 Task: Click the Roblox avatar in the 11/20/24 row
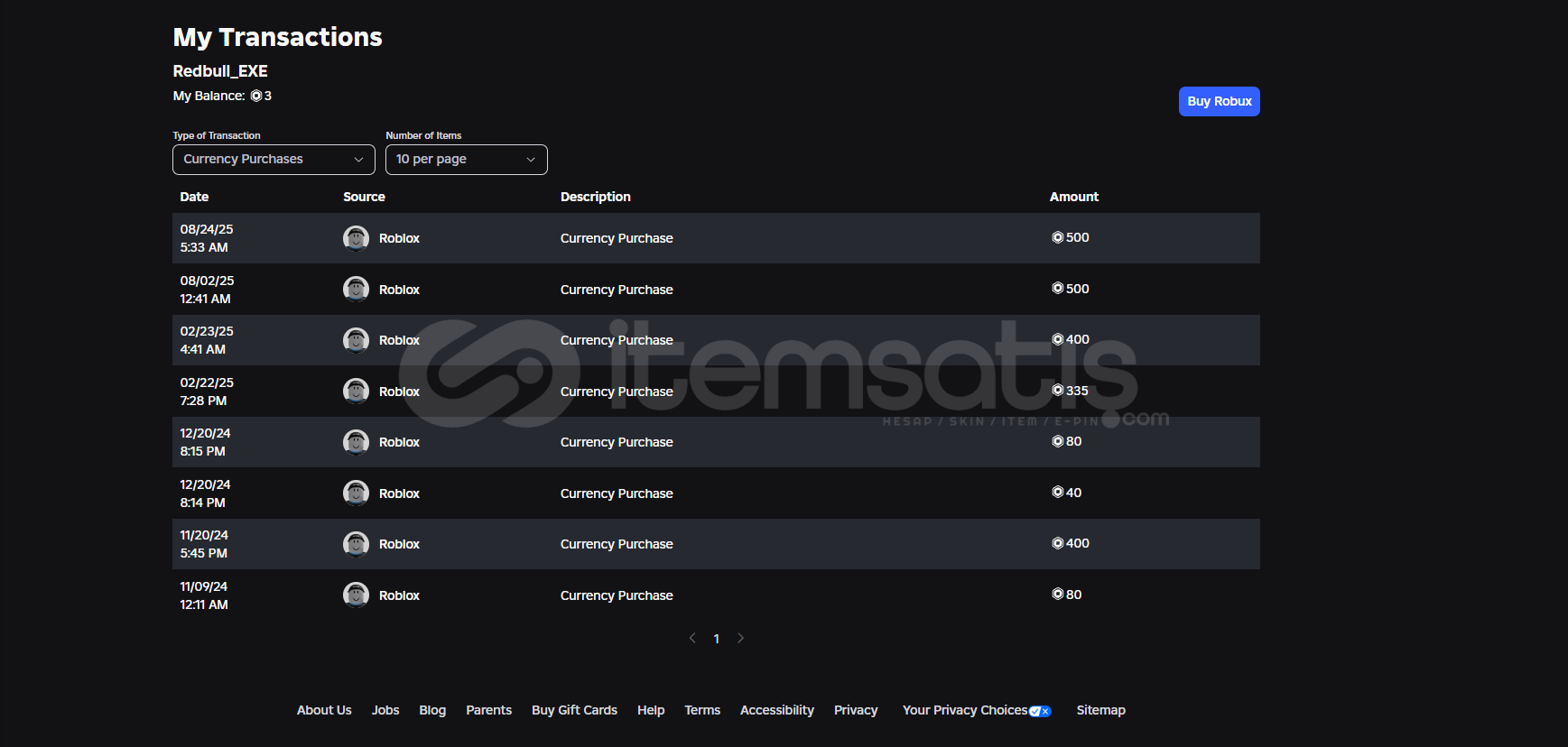click(357, 544)
